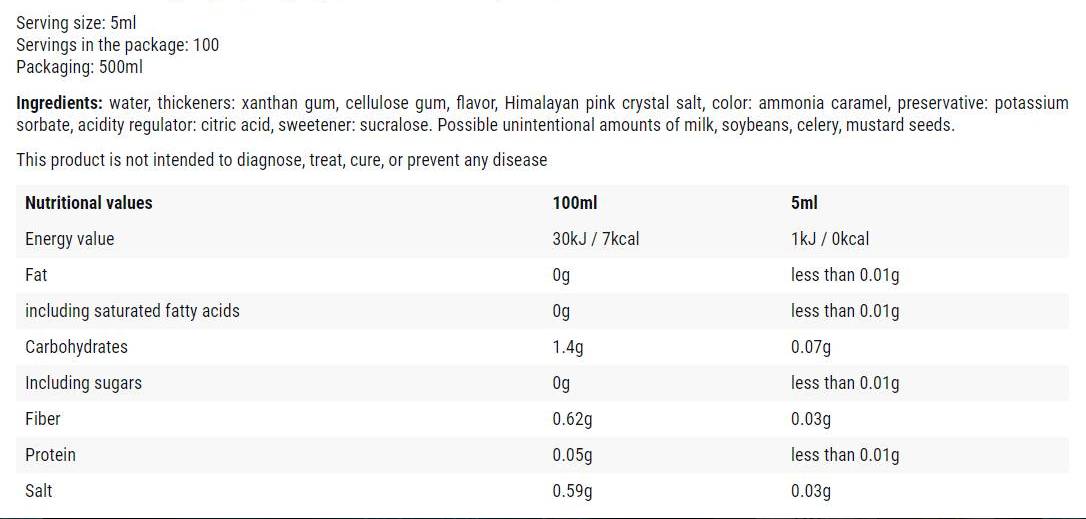Click the 'Protein' row label
Viewport: 1086px width, 519px height.
point(50,455)
